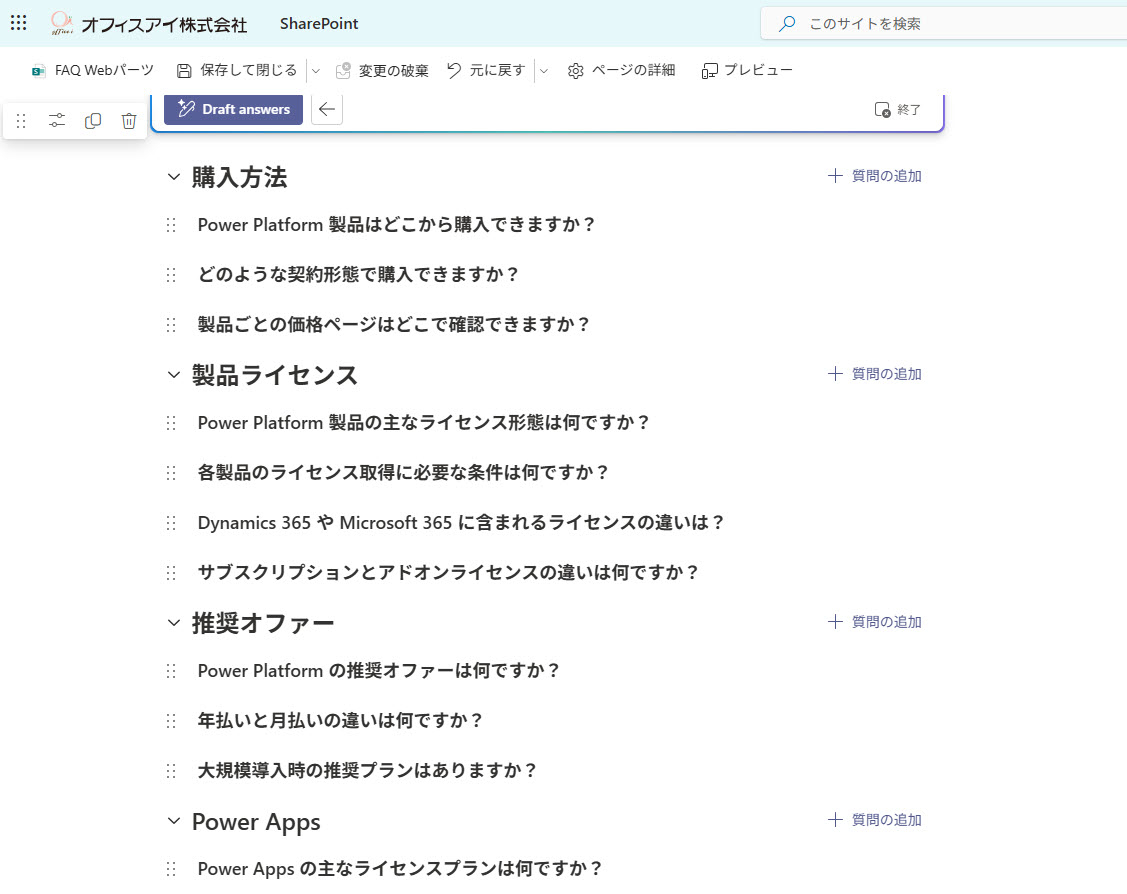Open question 製品ごとの価格ページはどこで確認できますか？
This screenshot has height=894, width=1127.
tap(394, 325)
